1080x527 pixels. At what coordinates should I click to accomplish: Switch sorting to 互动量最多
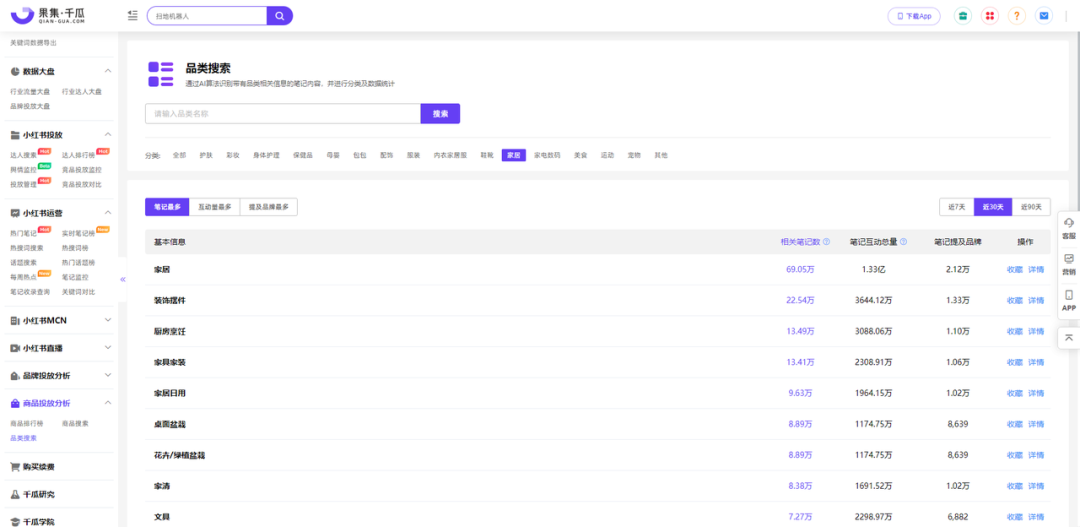click(x=214, y=207)
